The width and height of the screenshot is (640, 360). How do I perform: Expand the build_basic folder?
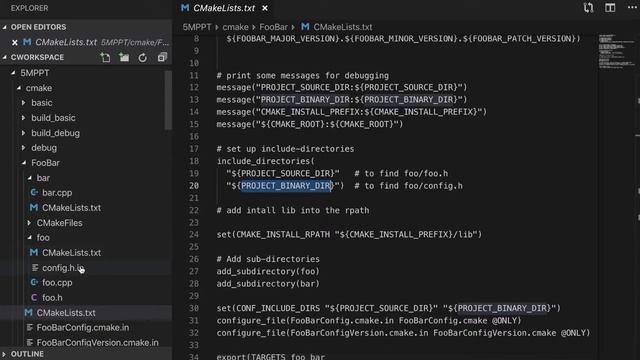coord(24,118)
